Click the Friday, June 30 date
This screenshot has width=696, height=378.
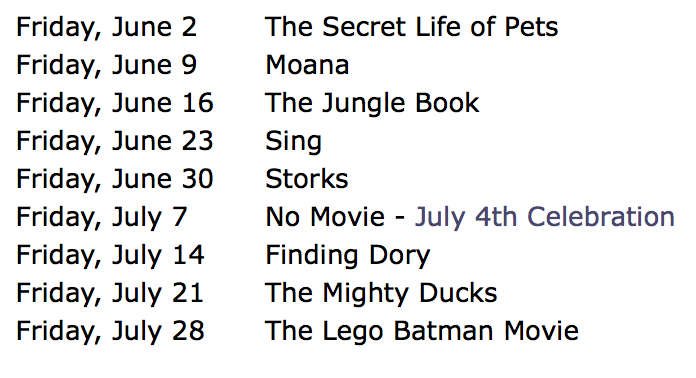pyautogui.click(x=115, y=179)
